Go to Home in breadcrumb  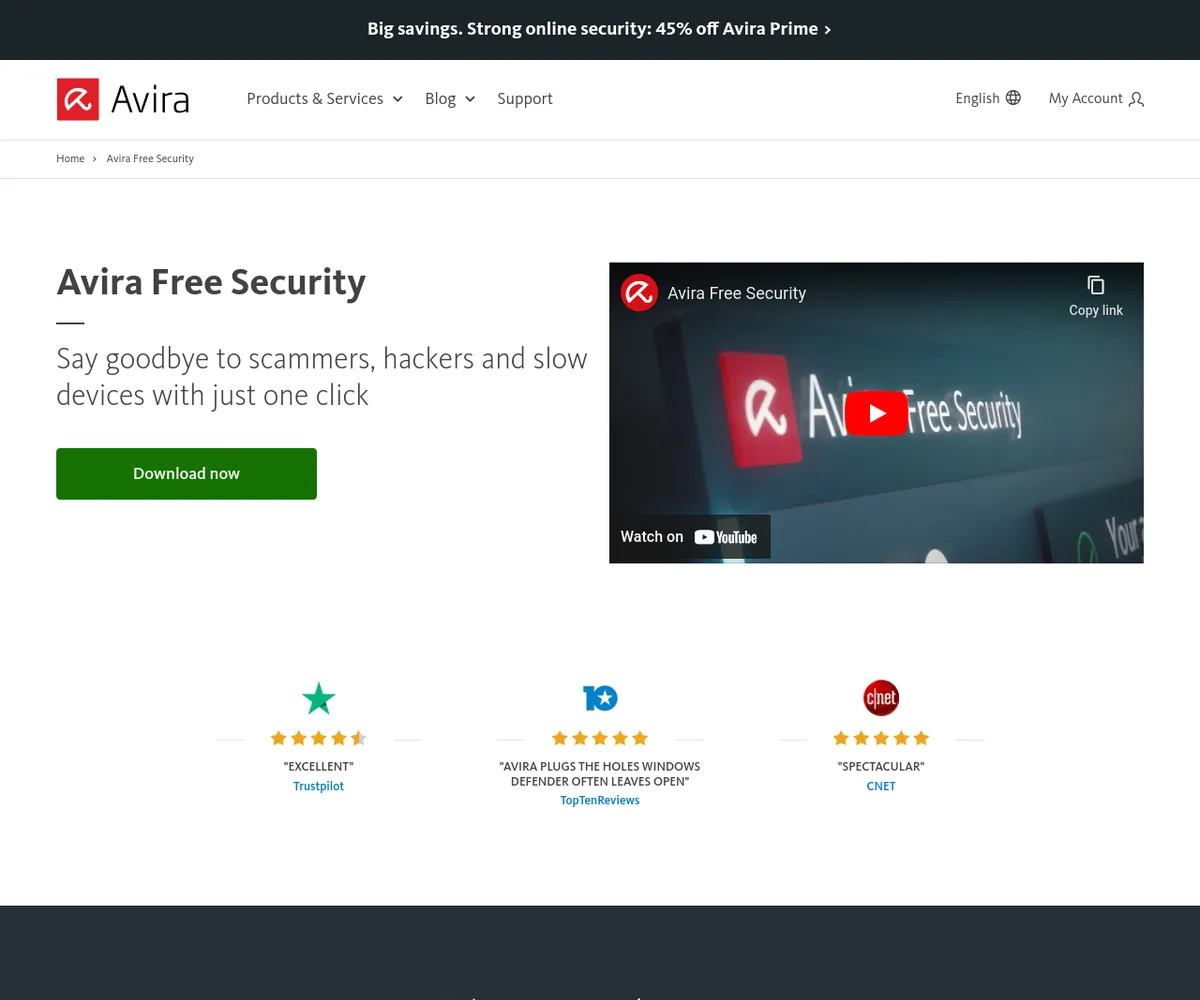point(70,158)
